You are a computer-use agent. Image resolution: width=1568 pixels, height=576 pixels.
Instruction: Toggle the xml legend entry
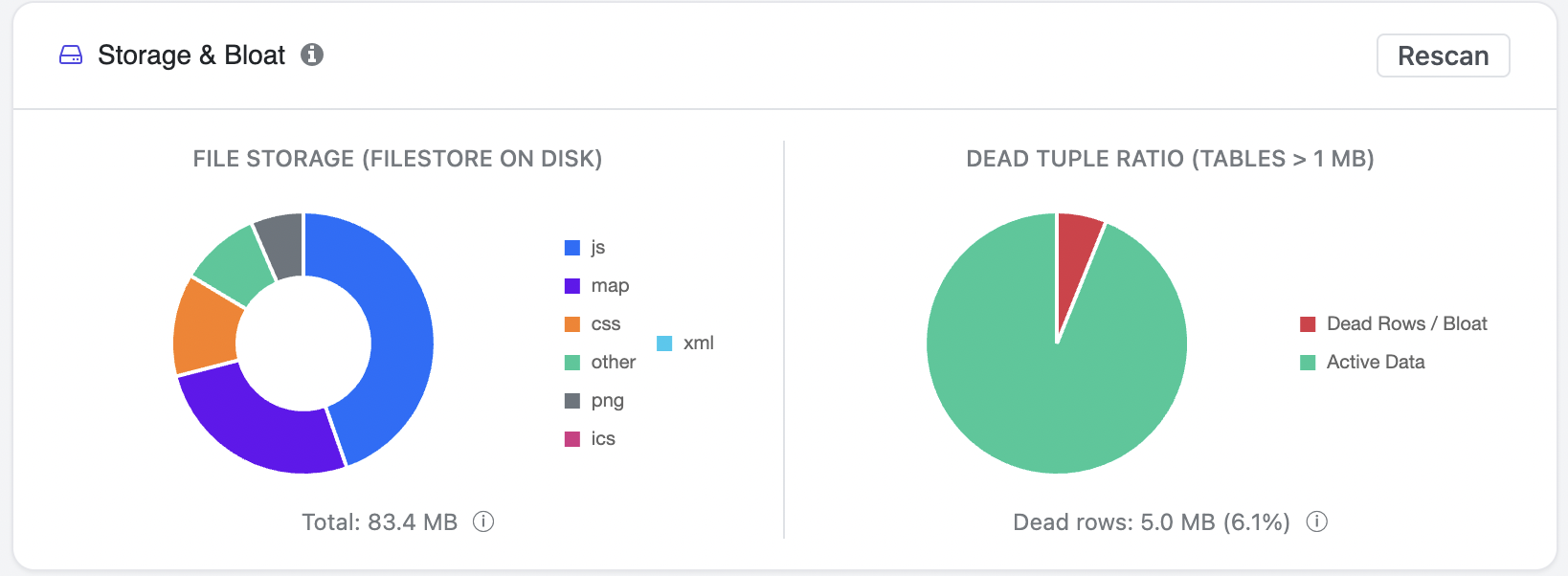point(685,343)
